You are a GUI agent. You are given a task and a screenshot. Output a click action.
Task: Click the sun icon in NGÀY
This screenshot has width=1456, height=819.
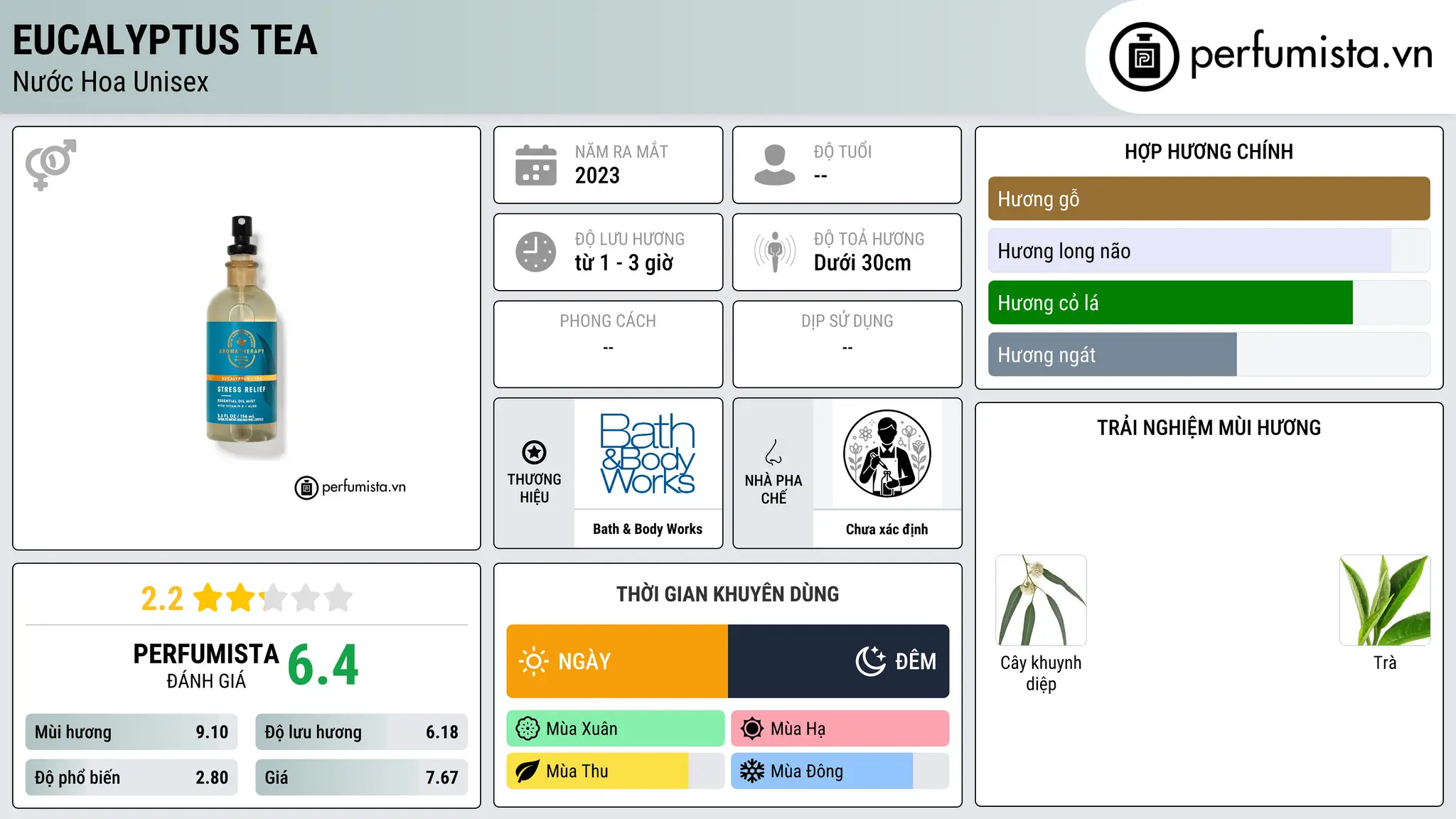533,661
